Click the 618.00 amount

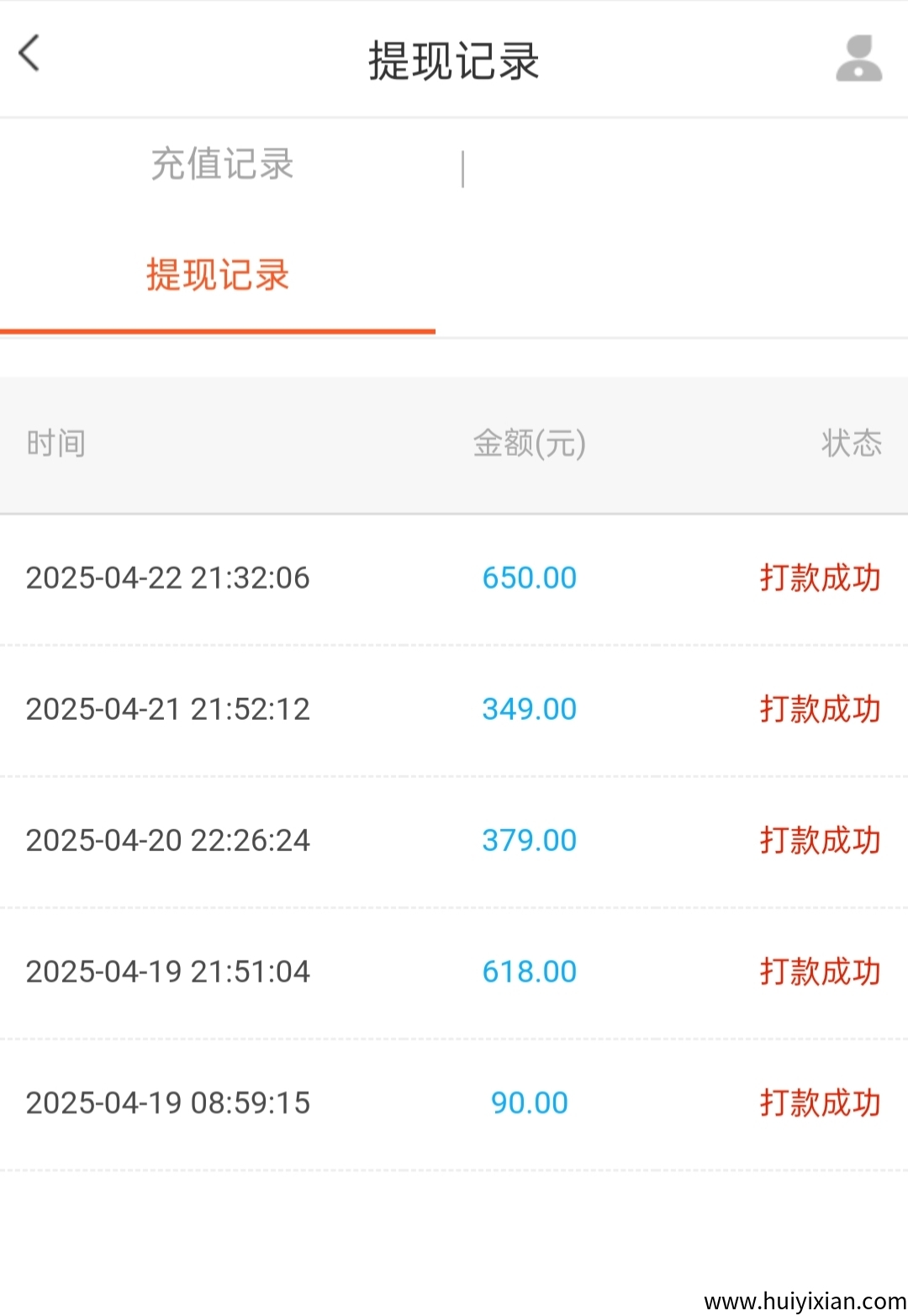pos(529,972)
